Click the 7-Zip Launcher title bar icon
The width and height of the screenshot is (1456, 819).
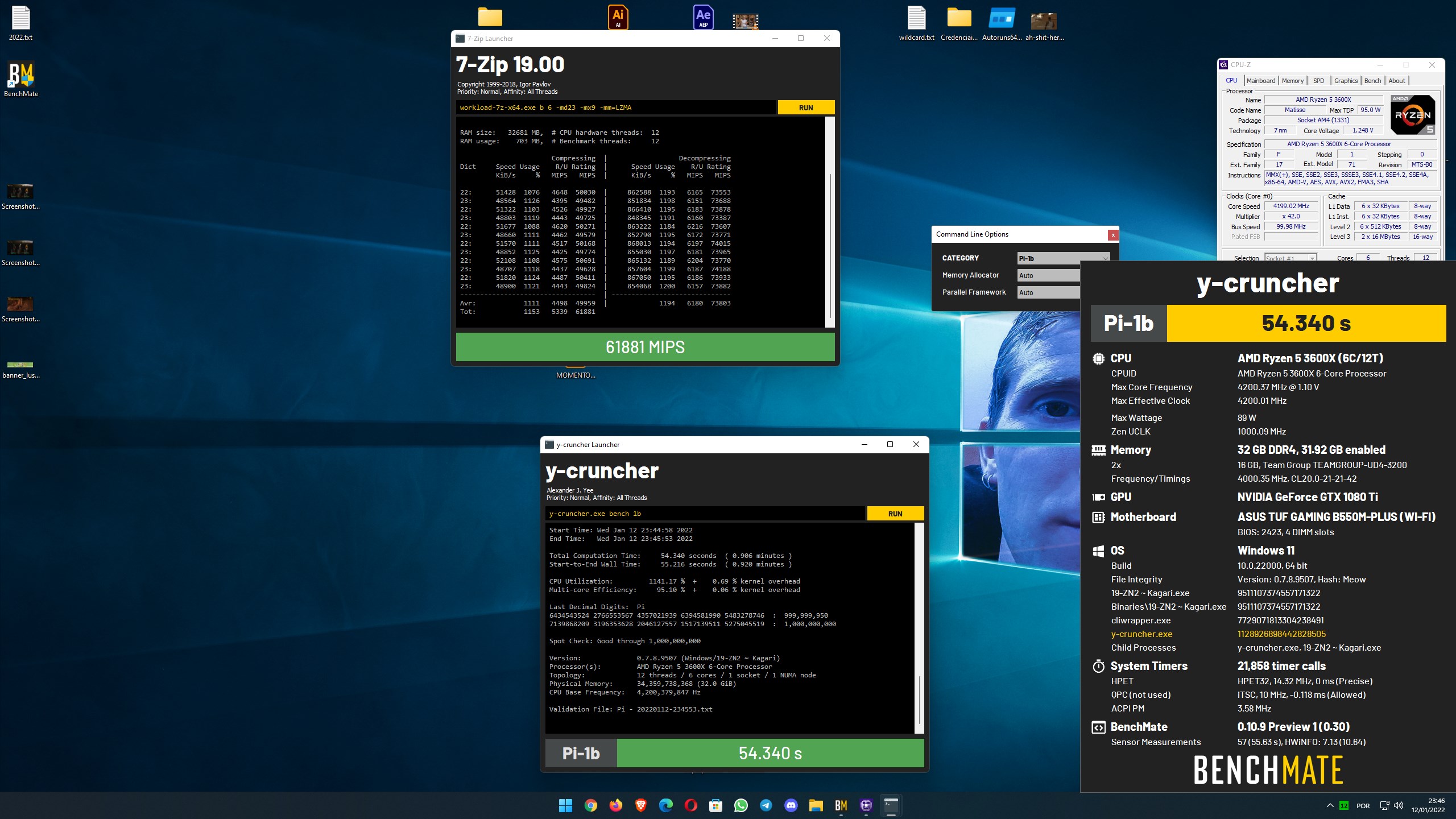tap(460, 38)
